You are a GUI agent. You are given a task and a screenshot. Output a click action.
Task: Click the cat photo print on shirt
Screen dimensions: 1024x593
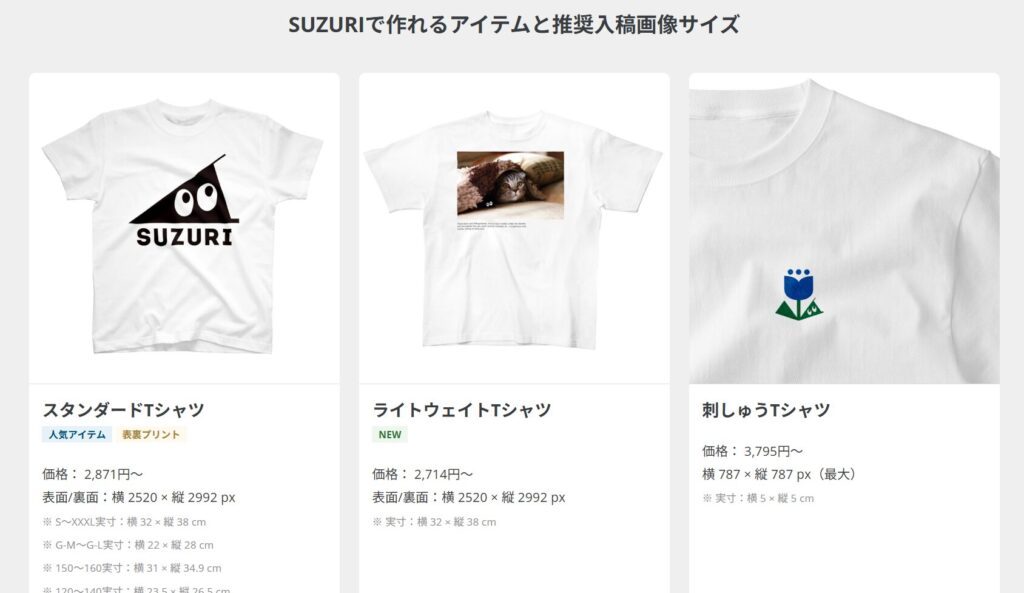click(x=510, y=185)
